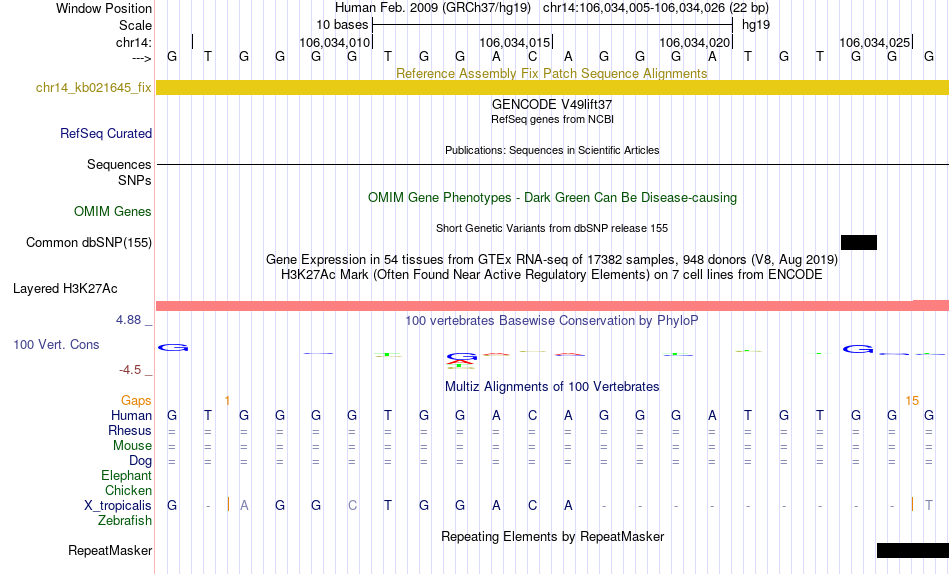Click the 'Human' species label
The image size is (950, 574).
131,416
